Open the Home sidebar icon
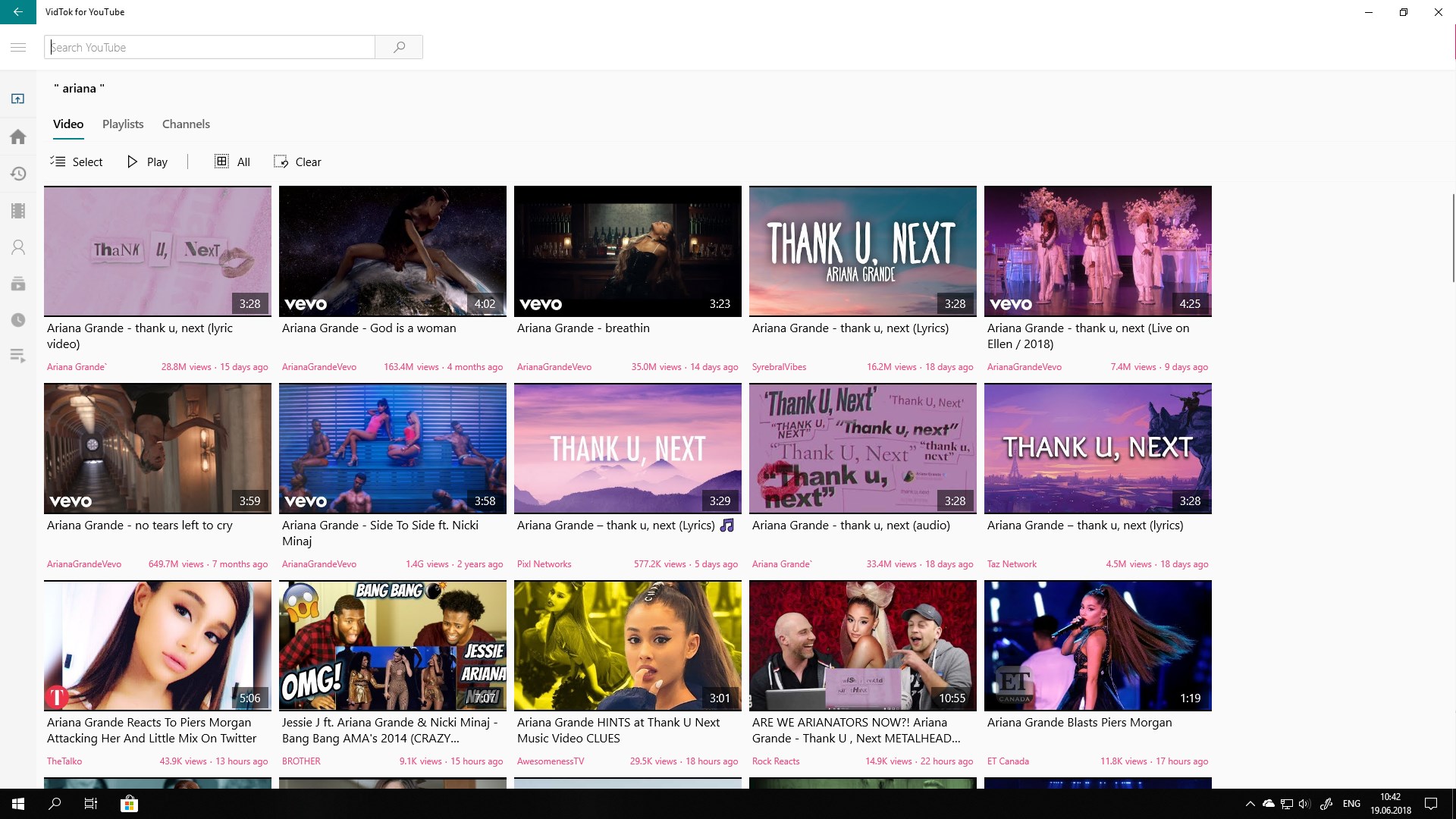Screen dimensions: 1456x819 pos(18,136)
